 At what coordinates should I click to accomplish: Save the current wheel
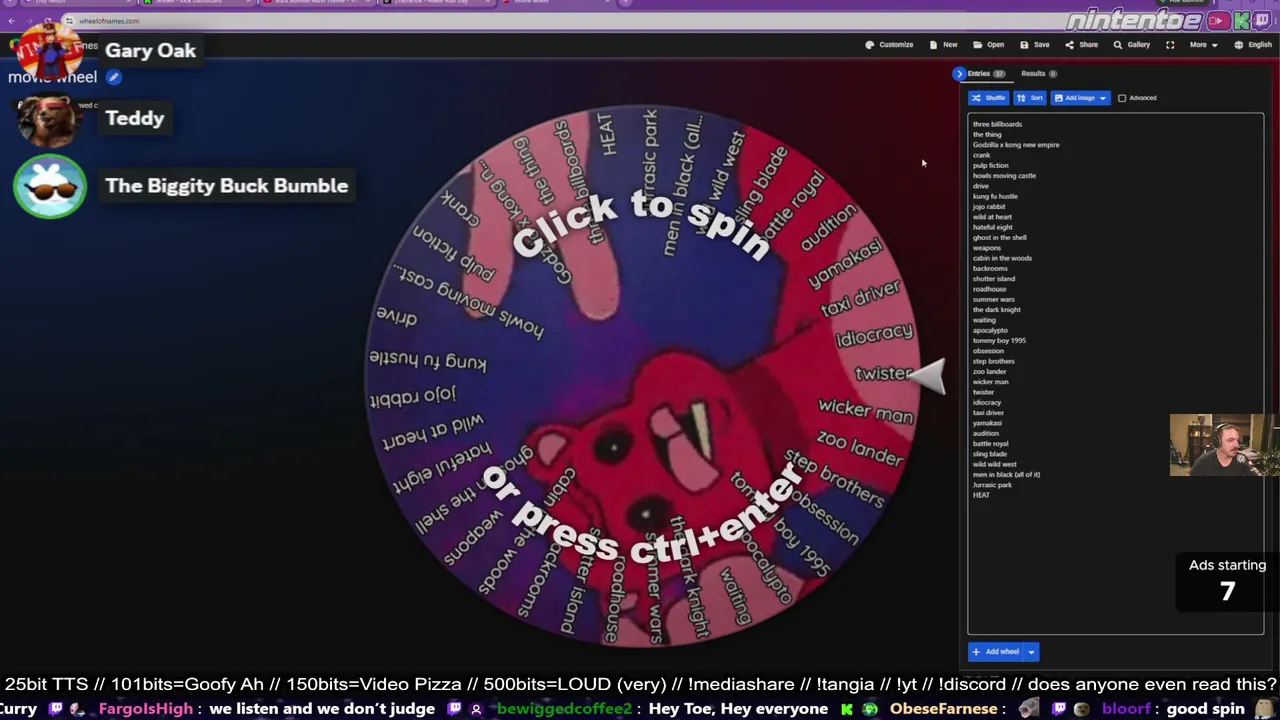click(x=1034, y=45)
